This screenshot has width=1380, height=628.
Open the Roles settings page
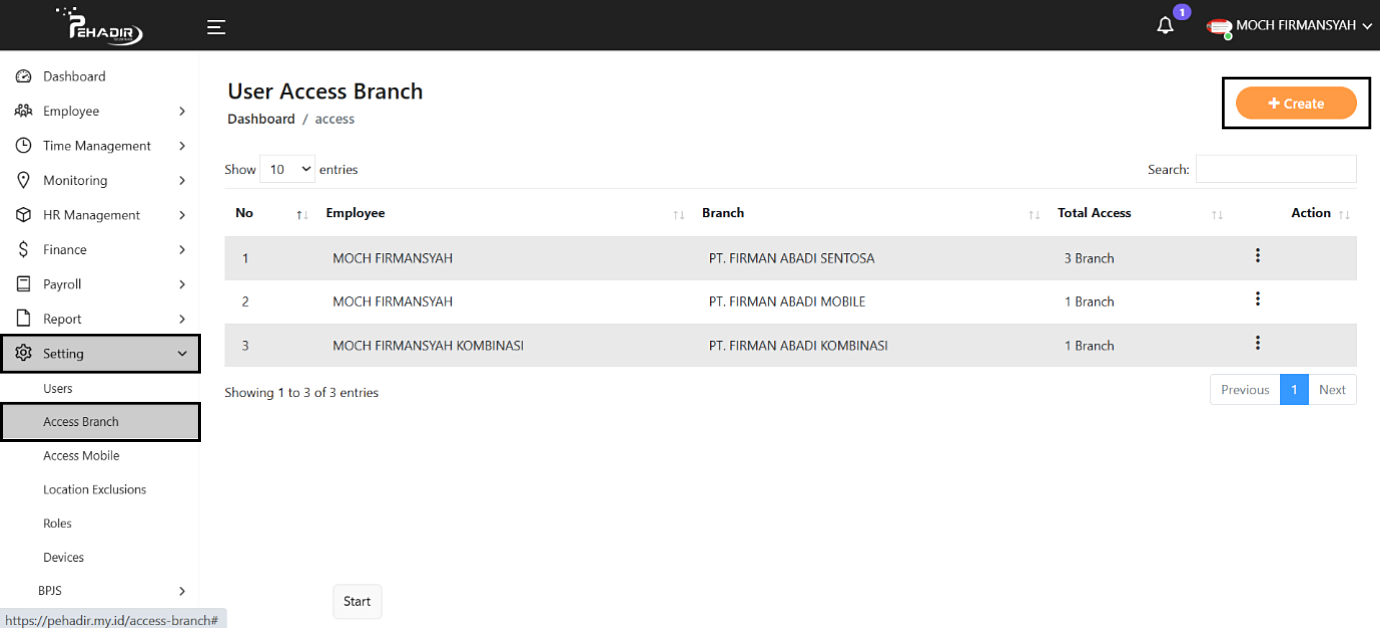point(57,523)
